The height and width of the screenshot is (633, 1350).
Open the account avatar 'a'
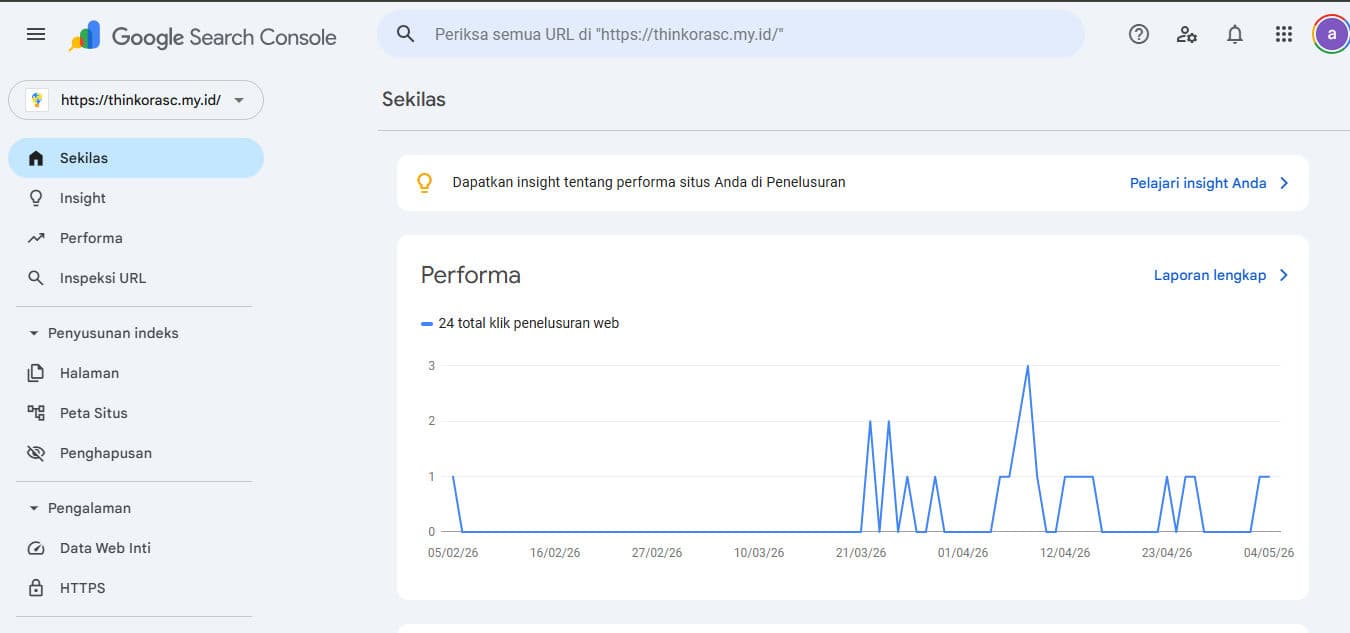(x=1331, y=34)
